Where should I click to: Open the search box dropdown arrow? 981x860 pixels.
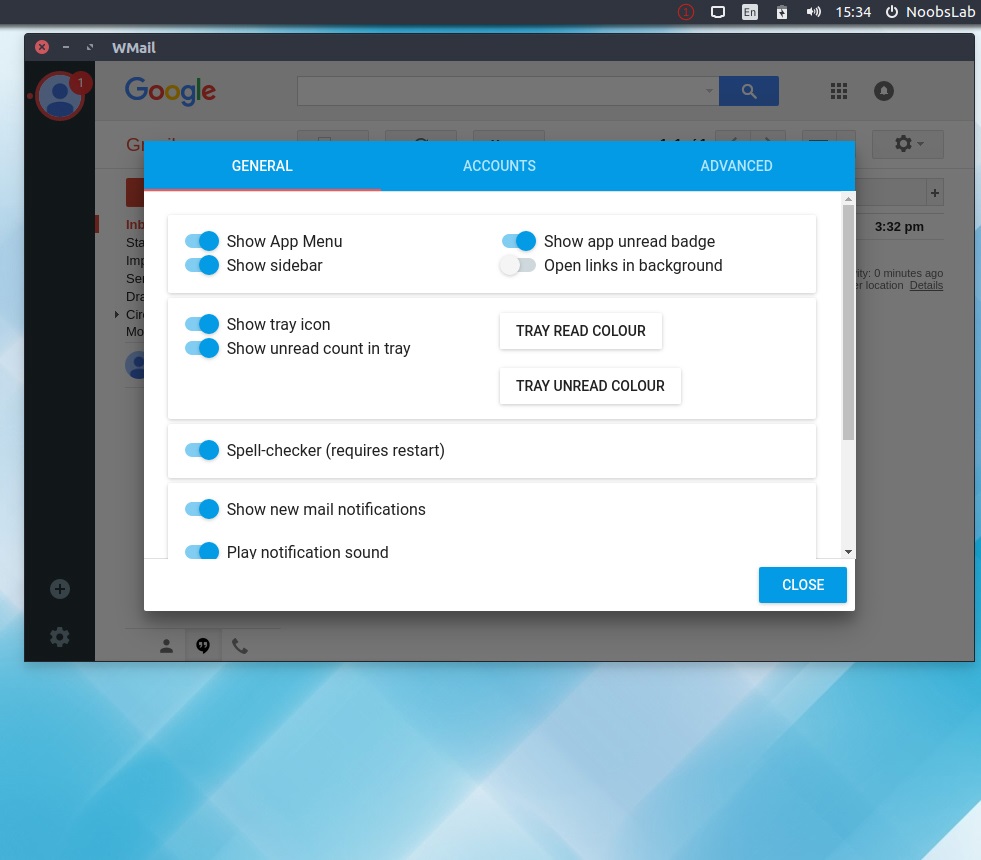(709, 90)
